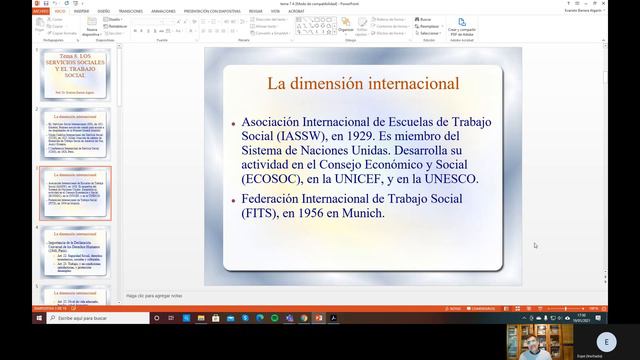Select slide 2 thumbnail in the panel

[75, 133]
